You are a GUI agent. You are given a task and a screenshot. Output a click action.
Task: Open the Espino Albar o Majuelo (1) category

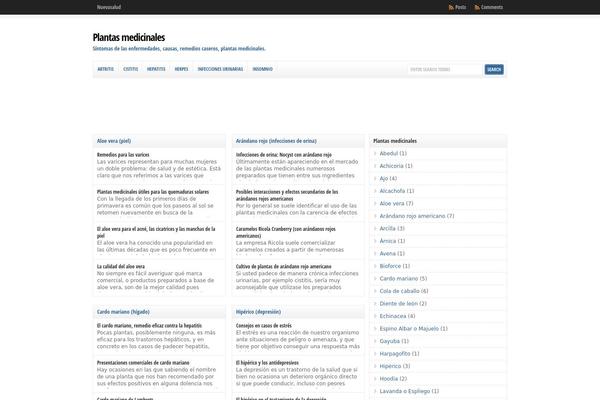tap(413, 329)
